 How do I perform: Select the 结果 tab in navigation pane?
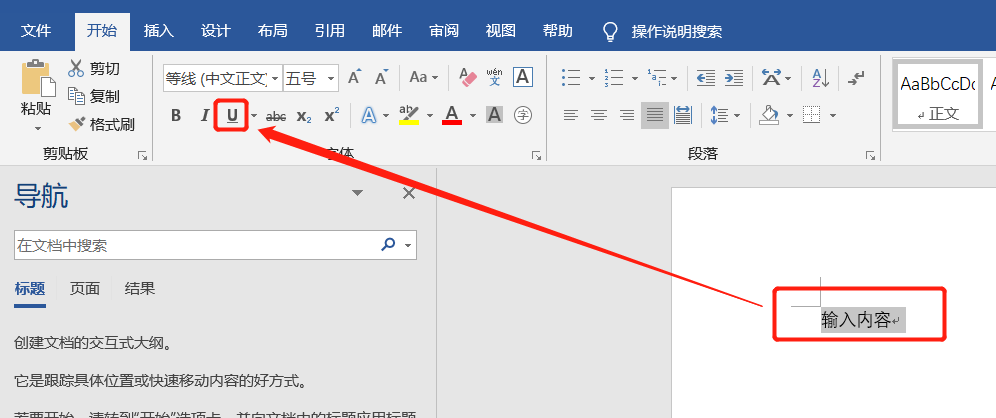(x=140, y=289)
